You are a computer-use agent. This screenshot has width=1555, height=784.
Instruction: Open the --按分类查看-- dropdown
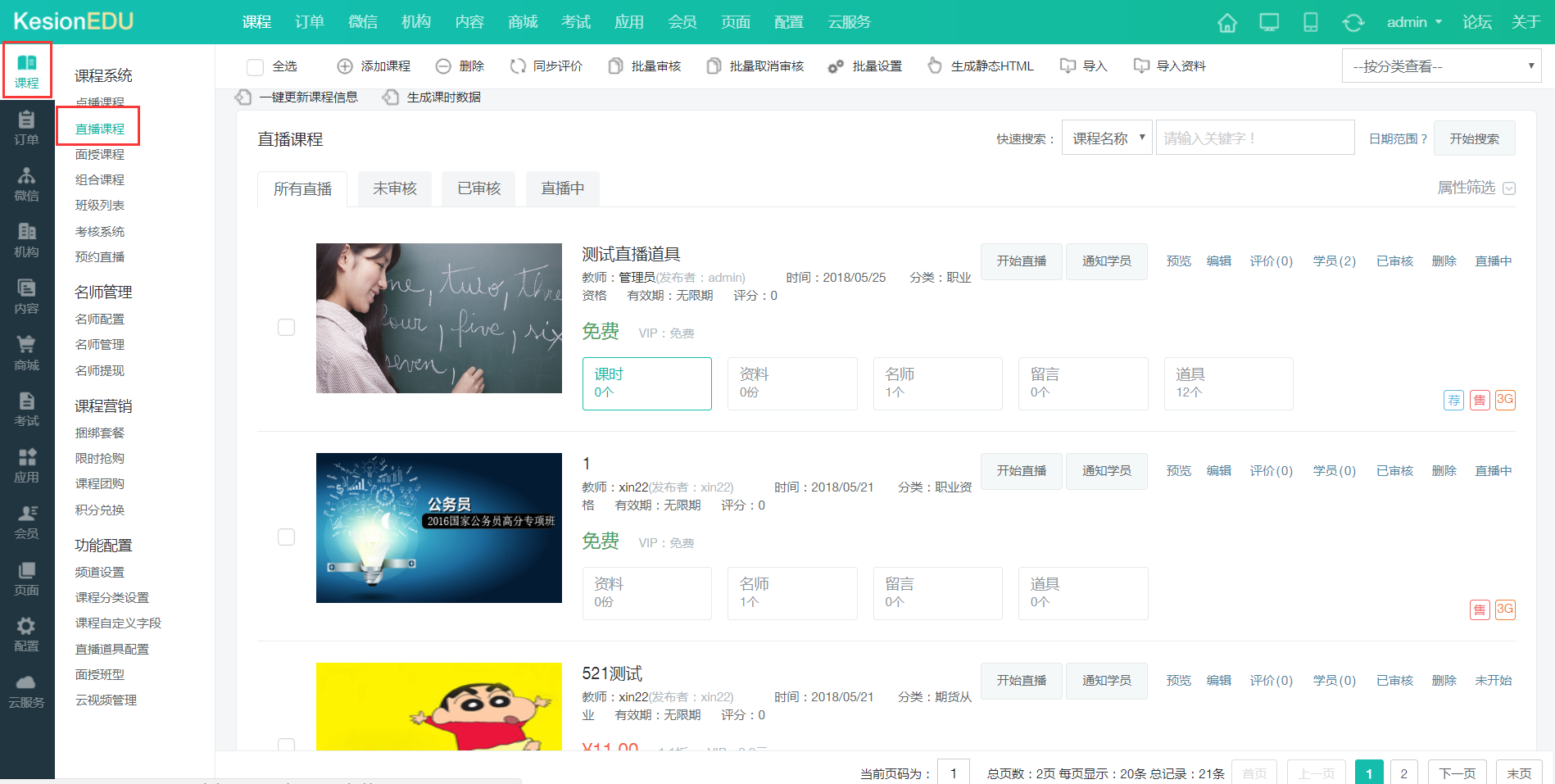(x=1440, y=66)
